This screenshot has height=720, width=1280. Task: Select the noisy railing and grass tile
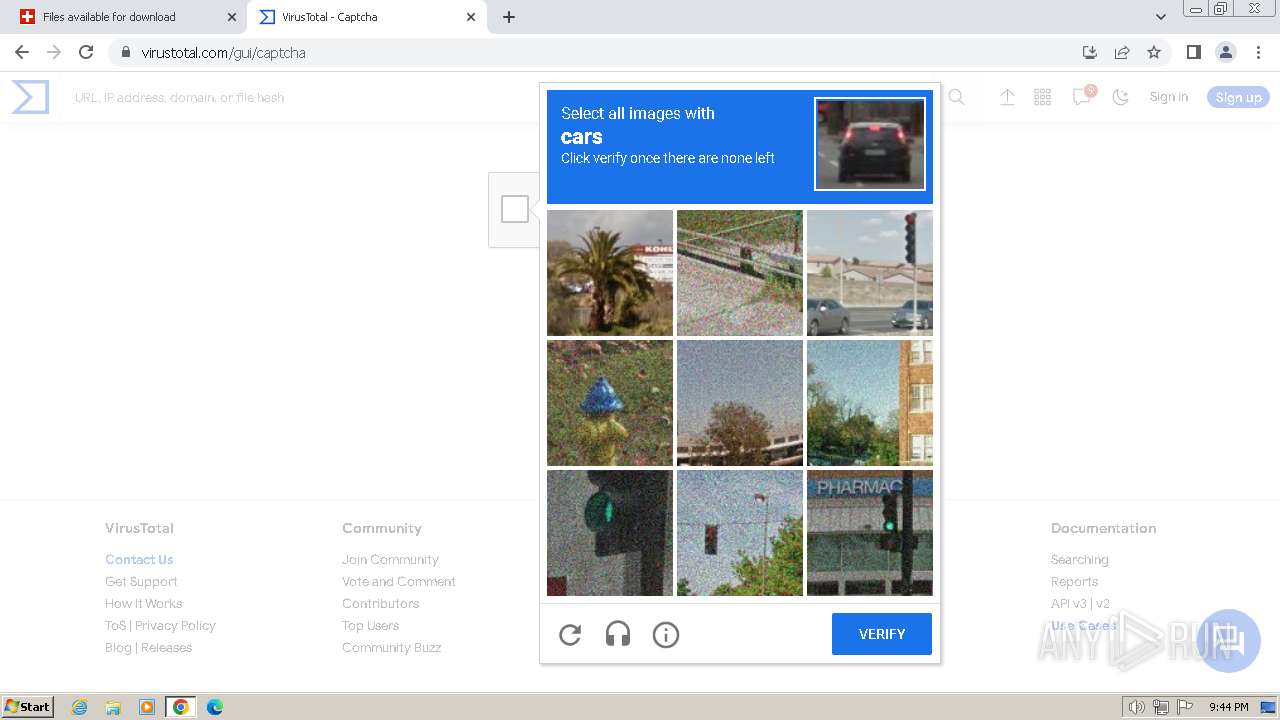(x=740, y=273)
